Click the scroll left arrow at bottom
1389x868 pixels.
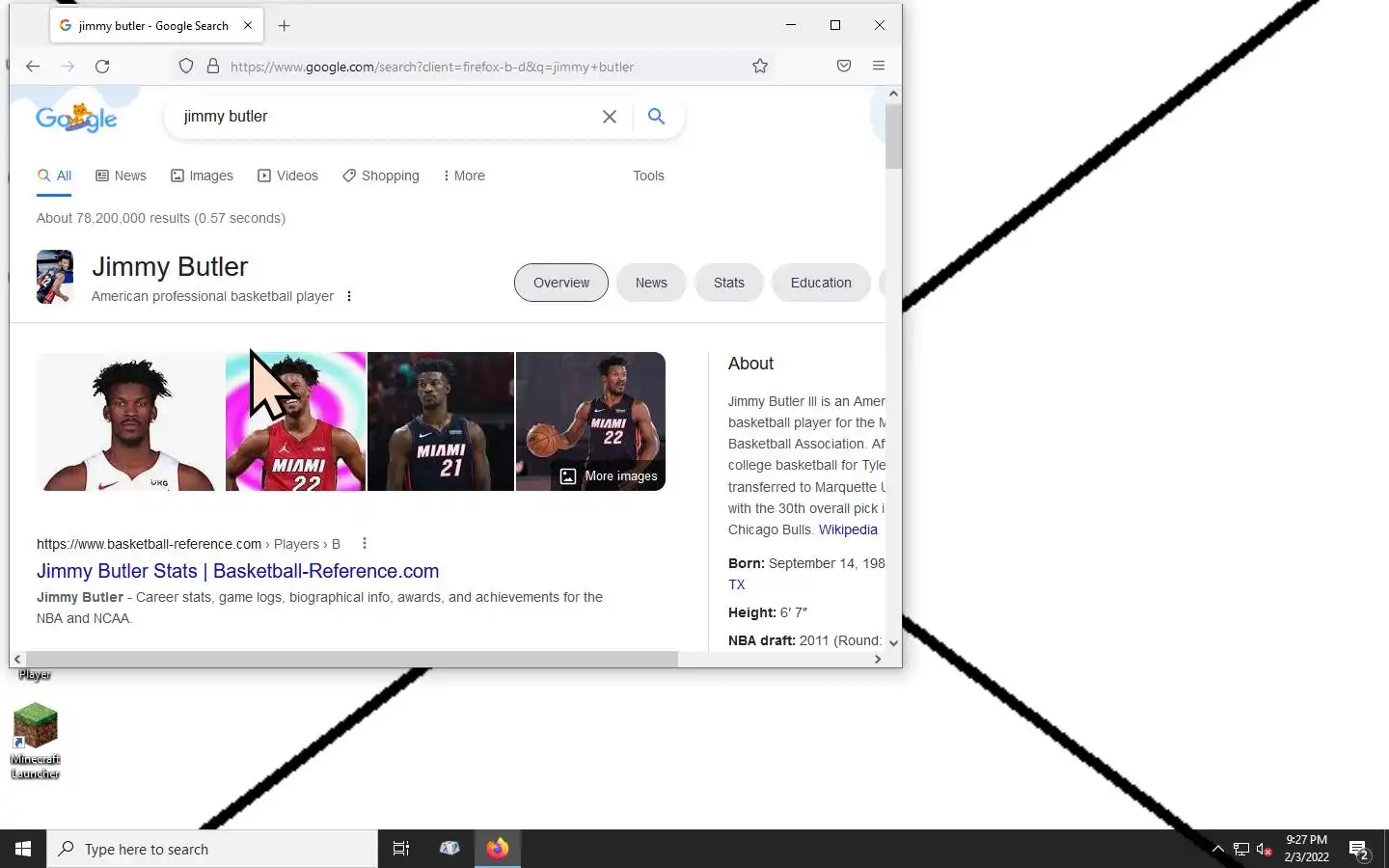tap(17, 660)
